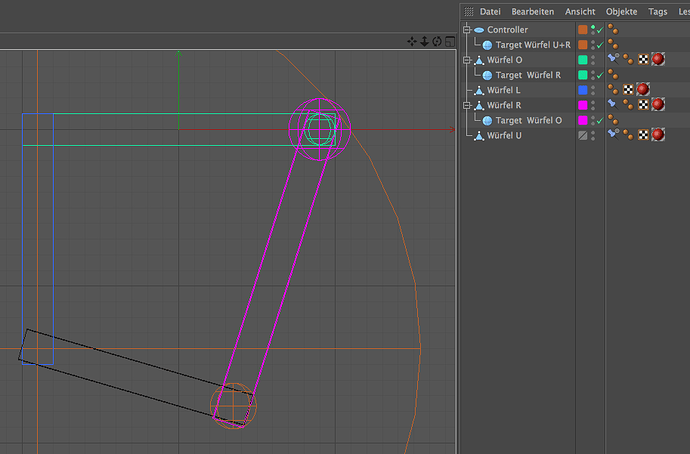This screenshot has width=690, height=454.
Task: Select the checkerboard UVW tag on Würfel U
Action: tap(643, 135)
